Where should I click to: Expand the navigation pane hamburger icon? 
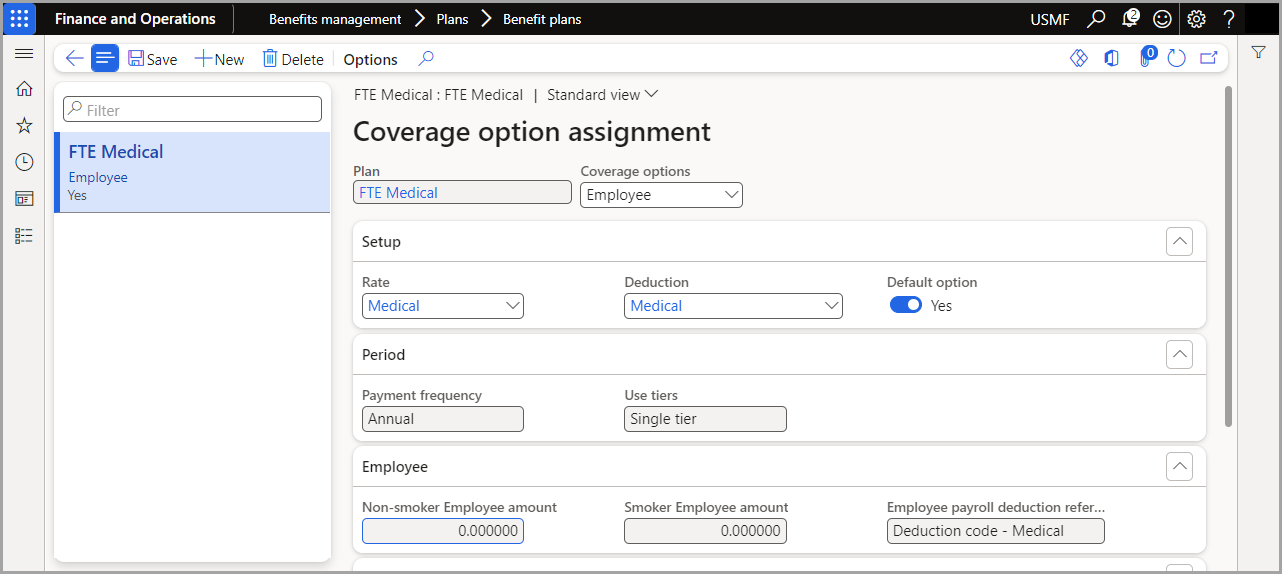[x=24, y=53]
